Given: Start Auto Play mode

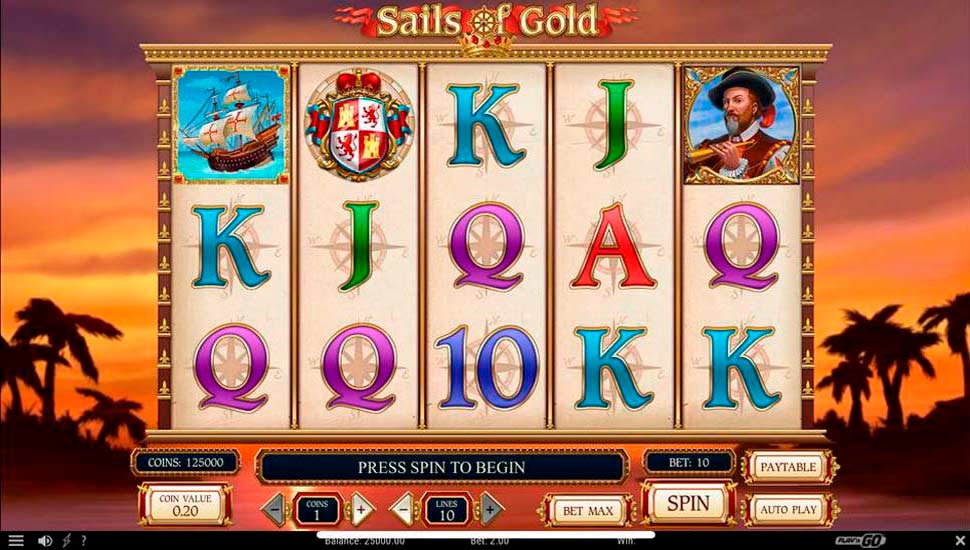Looking at the screenshot, I should (789, 510).
